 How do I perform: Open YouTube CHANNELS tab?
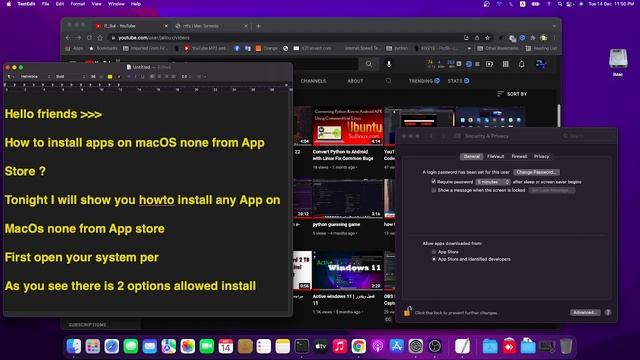pos(313,81)
